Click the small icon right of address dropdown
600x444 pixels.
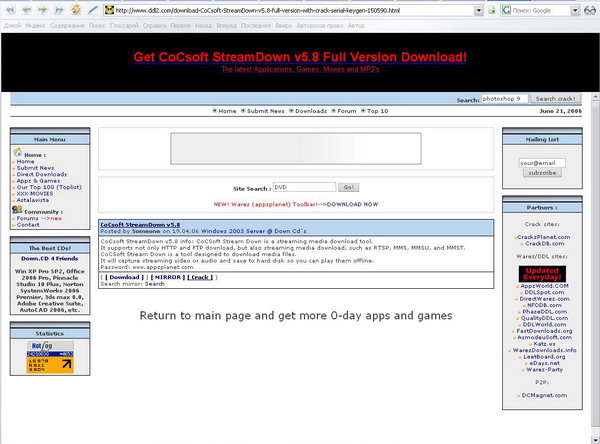tap(492, 11)
